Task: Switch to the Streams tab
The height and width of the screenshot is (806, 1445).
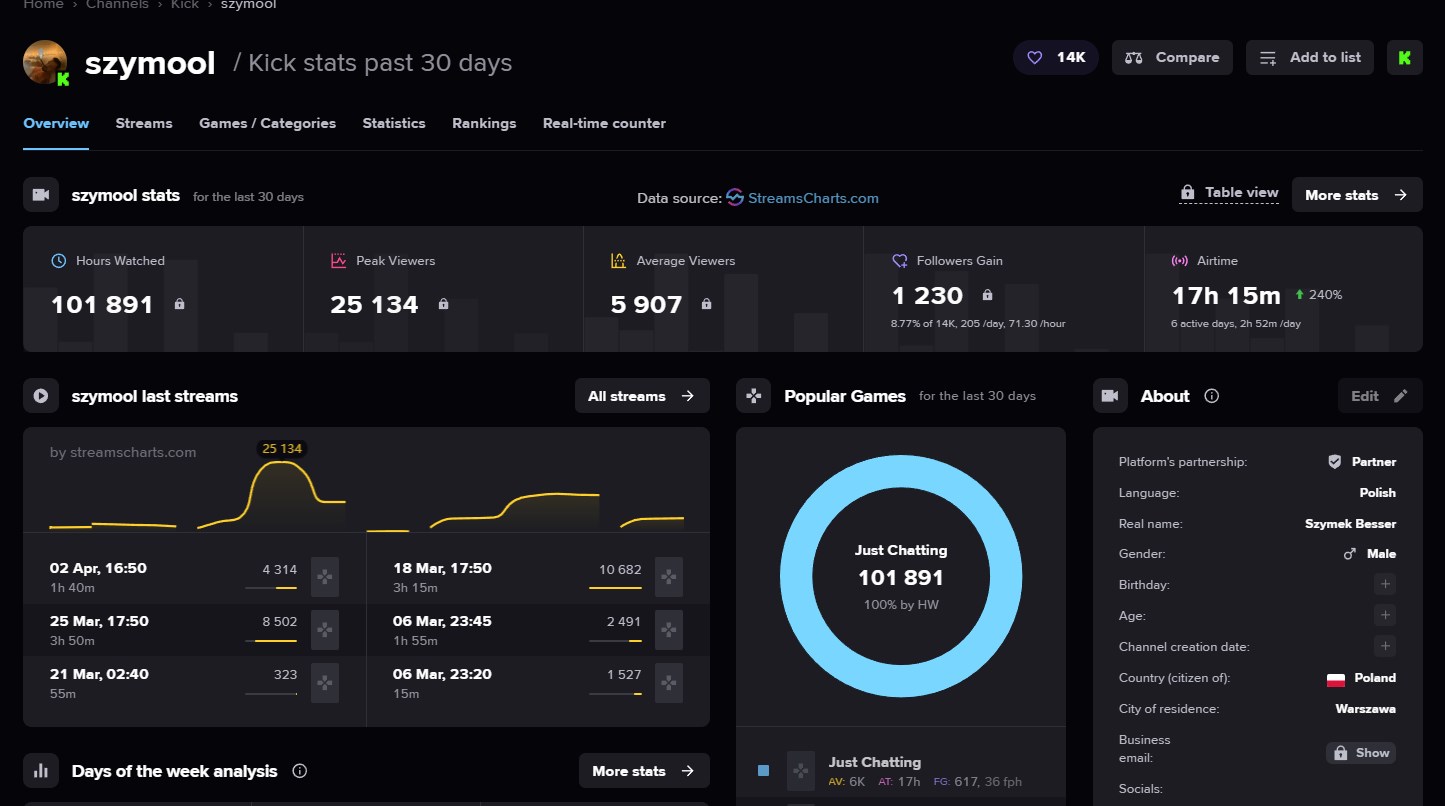Action: pyautogui.click(x=144, y=123)
